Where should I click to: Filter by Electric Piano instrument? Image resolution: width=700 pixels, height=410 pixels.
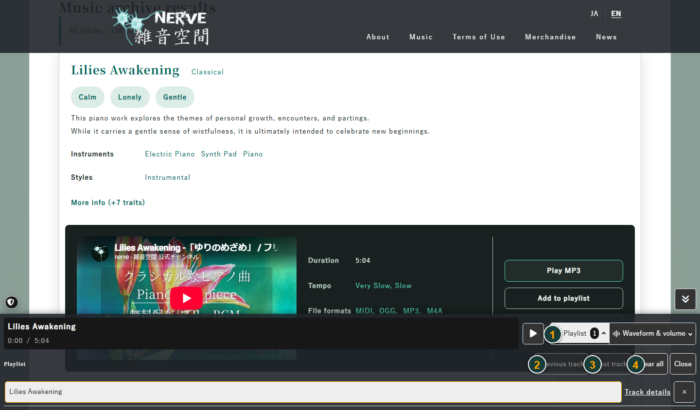click(170, 154)
